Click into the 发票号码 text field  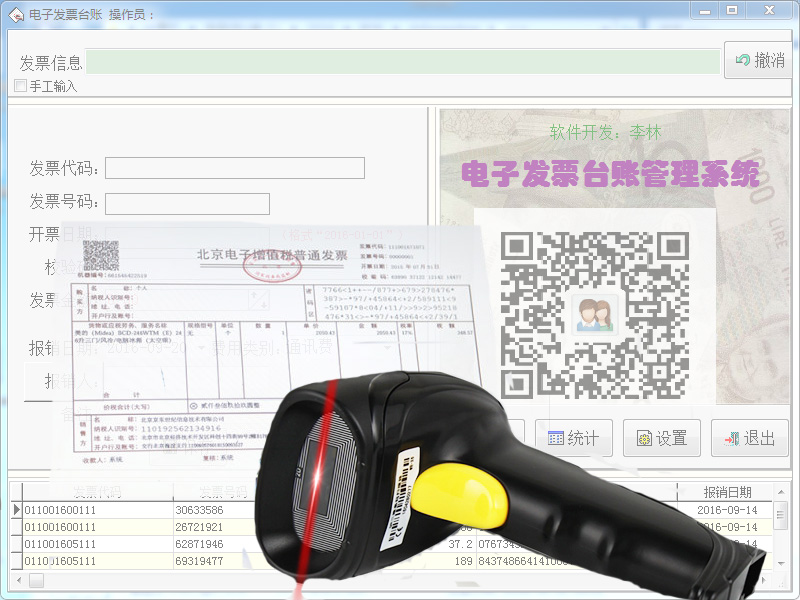tap(187, 204)
